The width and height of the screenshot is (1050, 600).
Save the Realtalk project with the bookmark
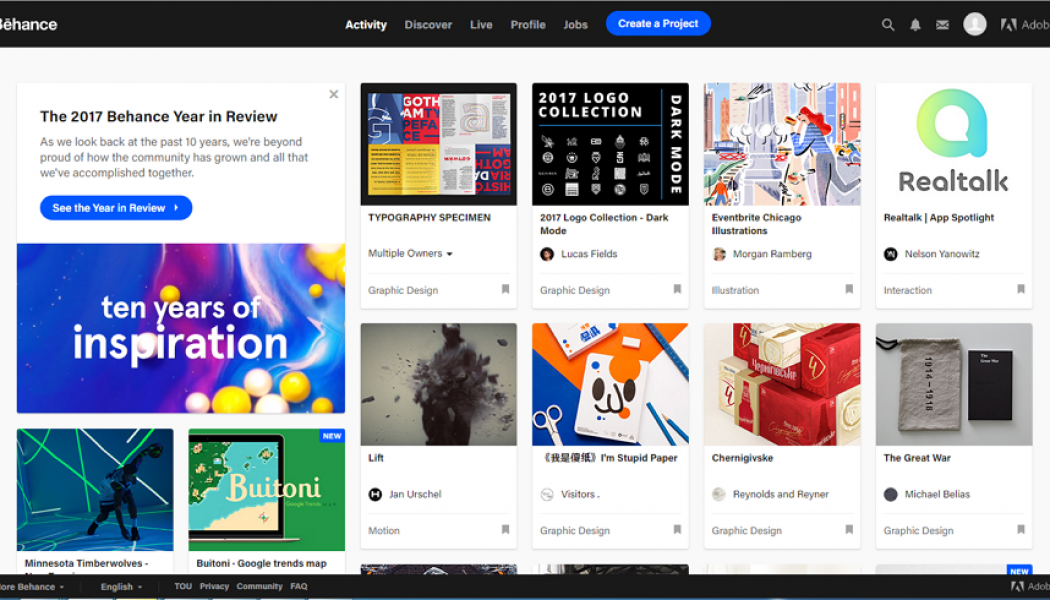[x=1020, y=289]
